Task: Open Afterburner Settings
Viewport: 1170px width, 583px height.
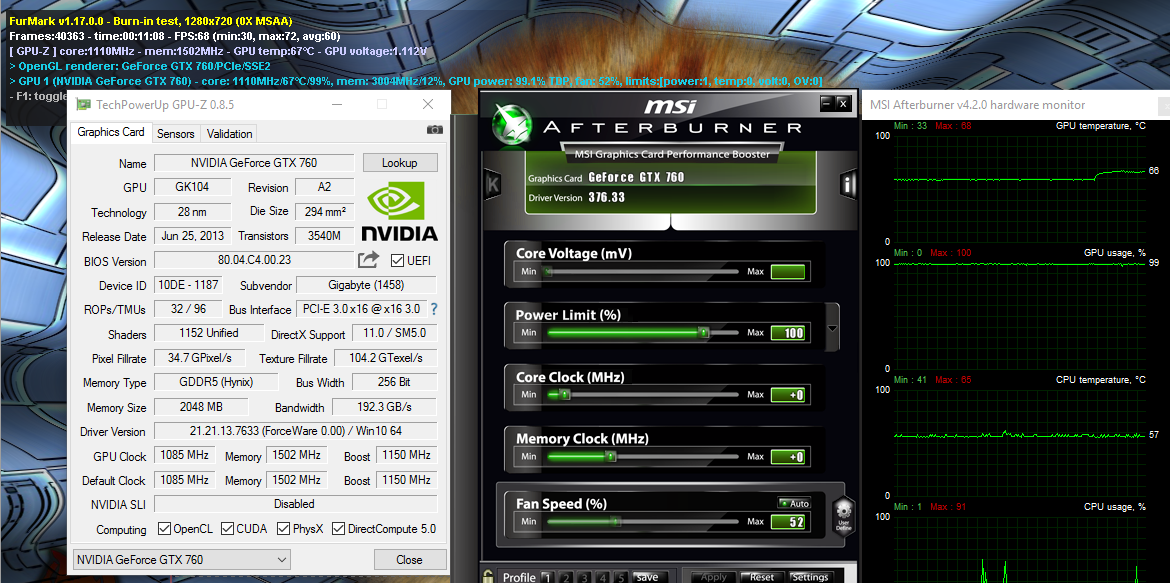Action: coord(810,577)
